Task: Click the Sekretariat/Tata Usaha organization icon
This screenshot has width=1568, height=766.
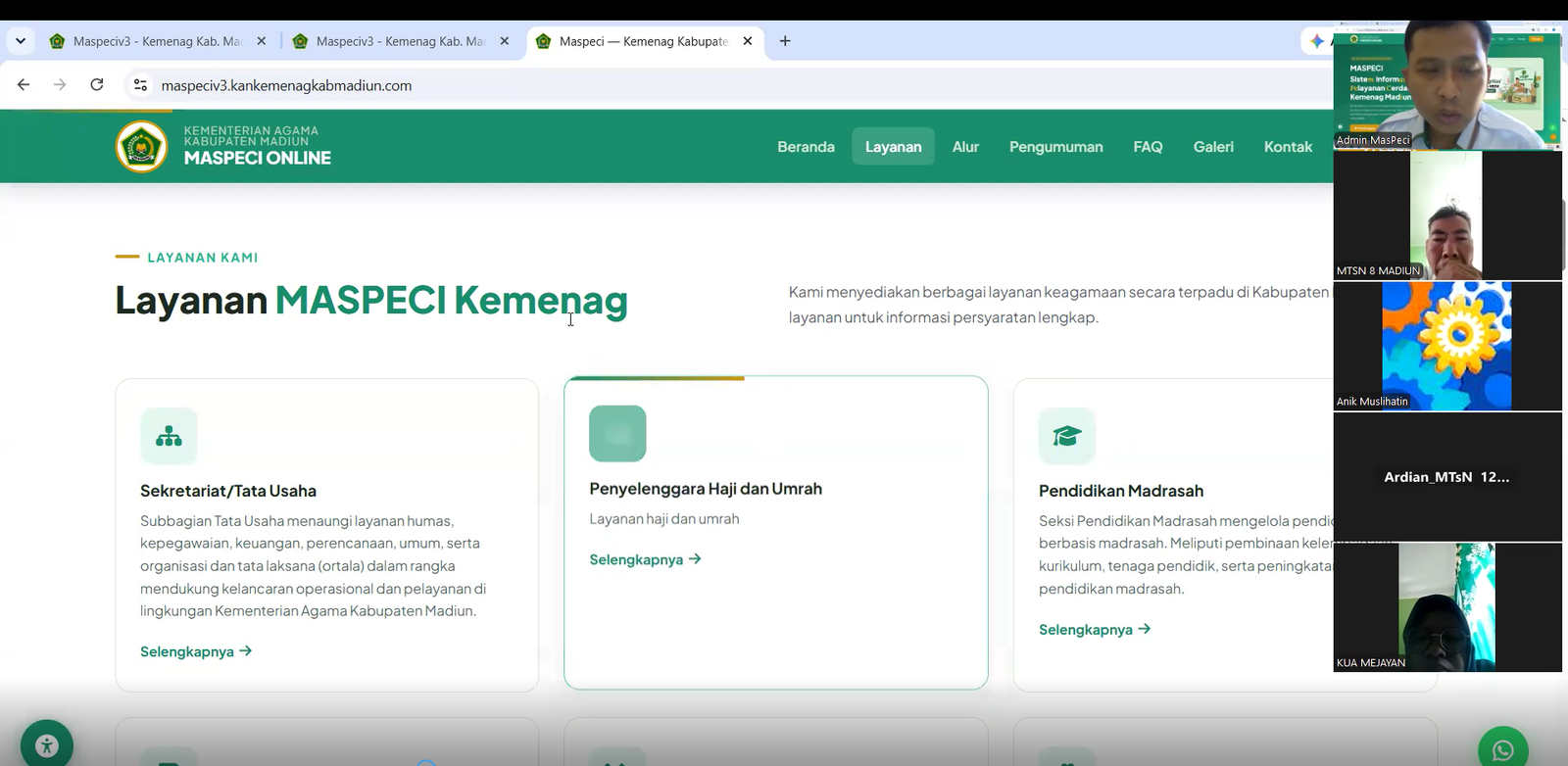Action: (x=169, y=436)
